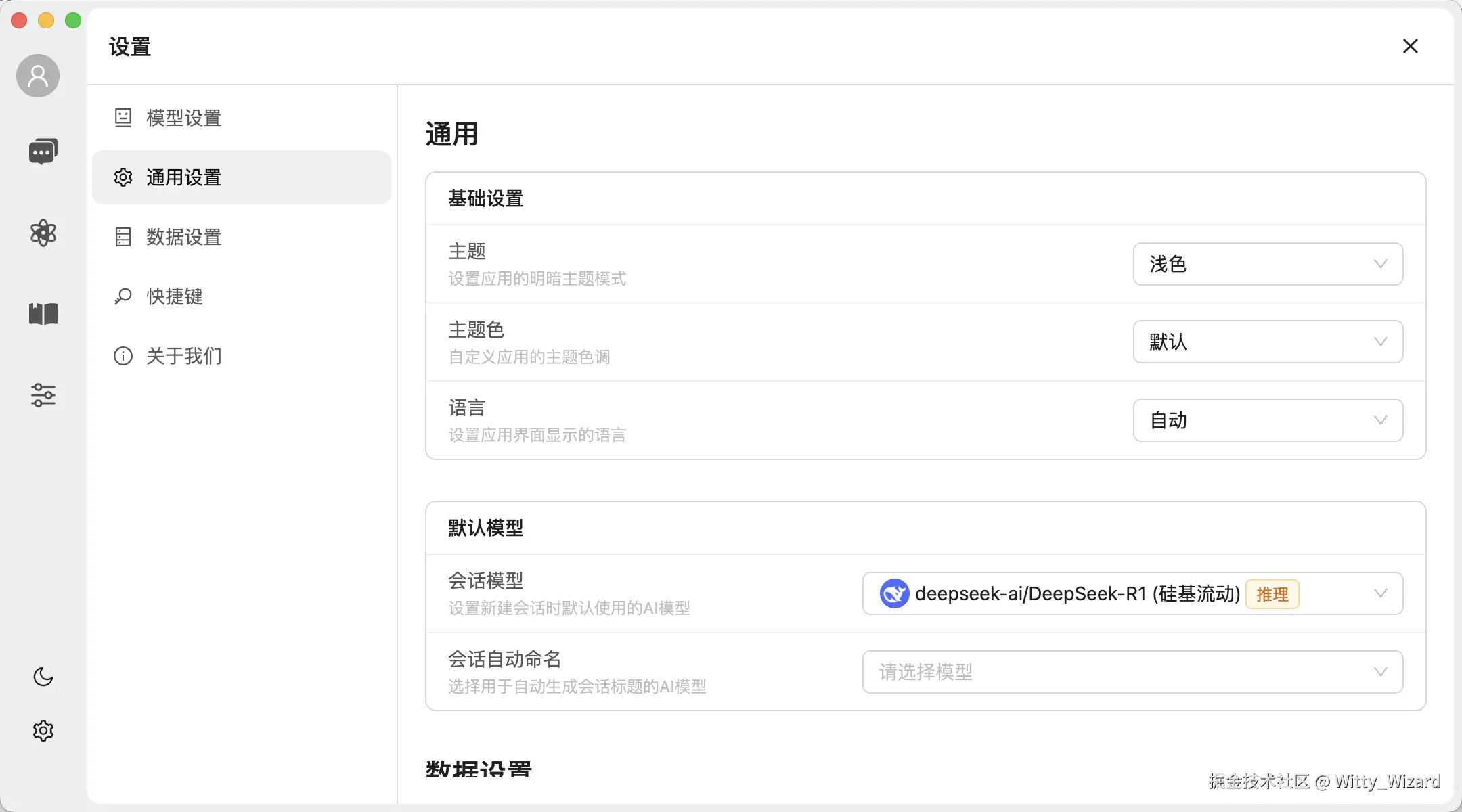Click the 快捷键 search icon
Image resolution: width=1462 pixels, height=812 pixels.
(123, 296)
